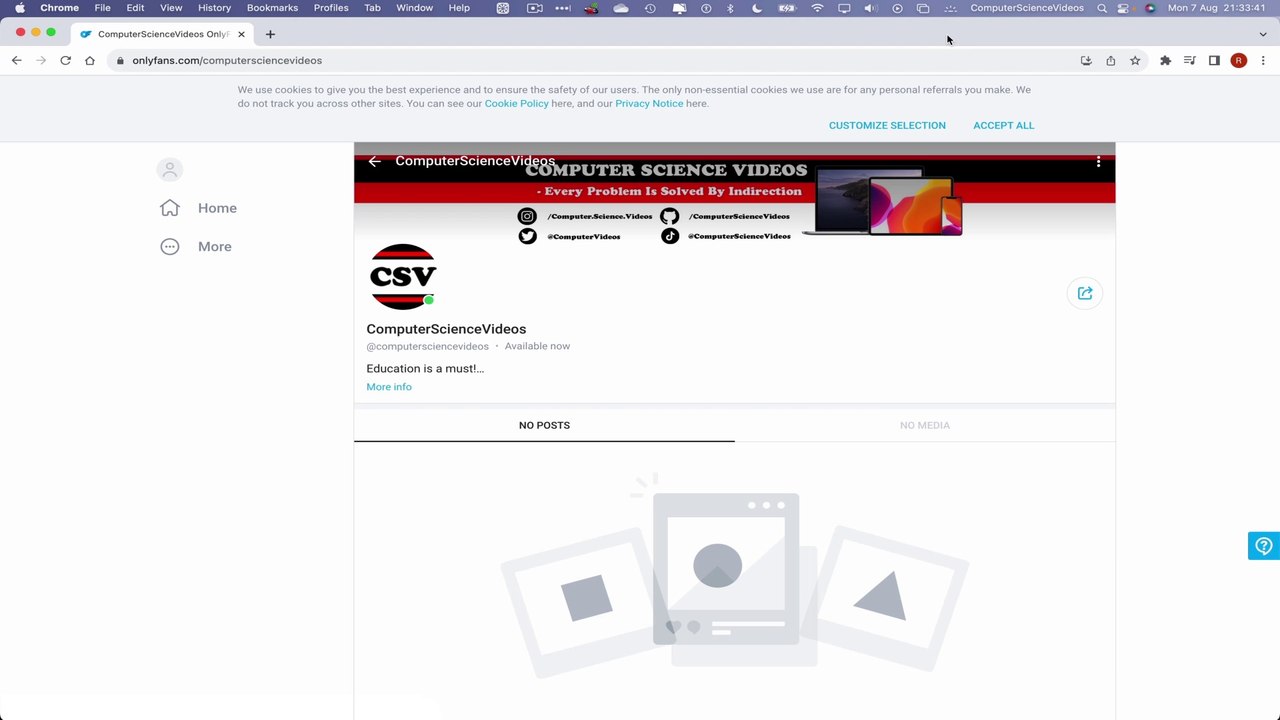Click the share page icon in address bar
This screenshot has height=720, width=1280.
point(1111,61)
